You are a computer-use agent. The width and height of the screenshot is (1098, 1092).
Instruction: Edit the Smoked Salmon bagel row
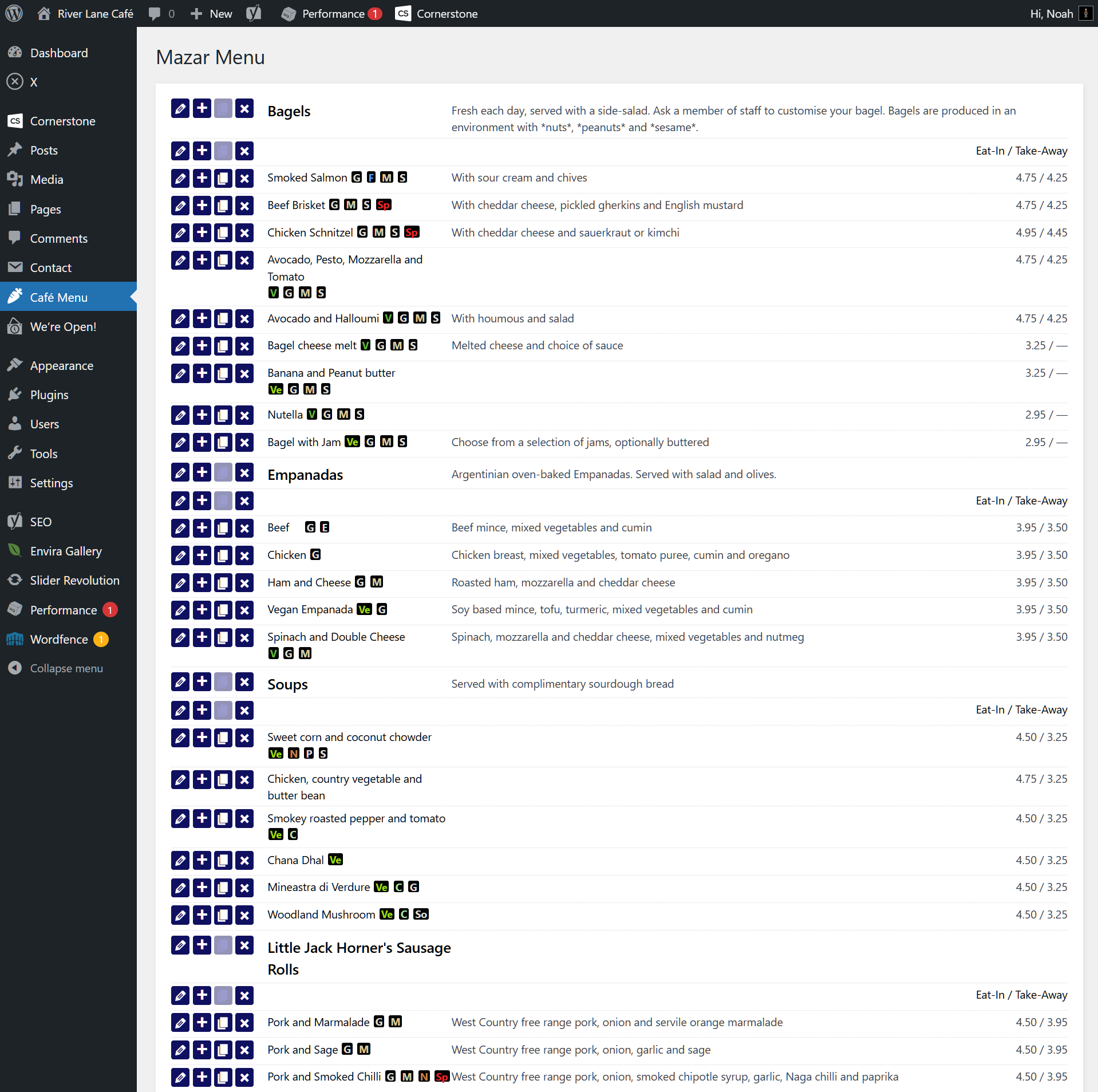tap(180, 178)
